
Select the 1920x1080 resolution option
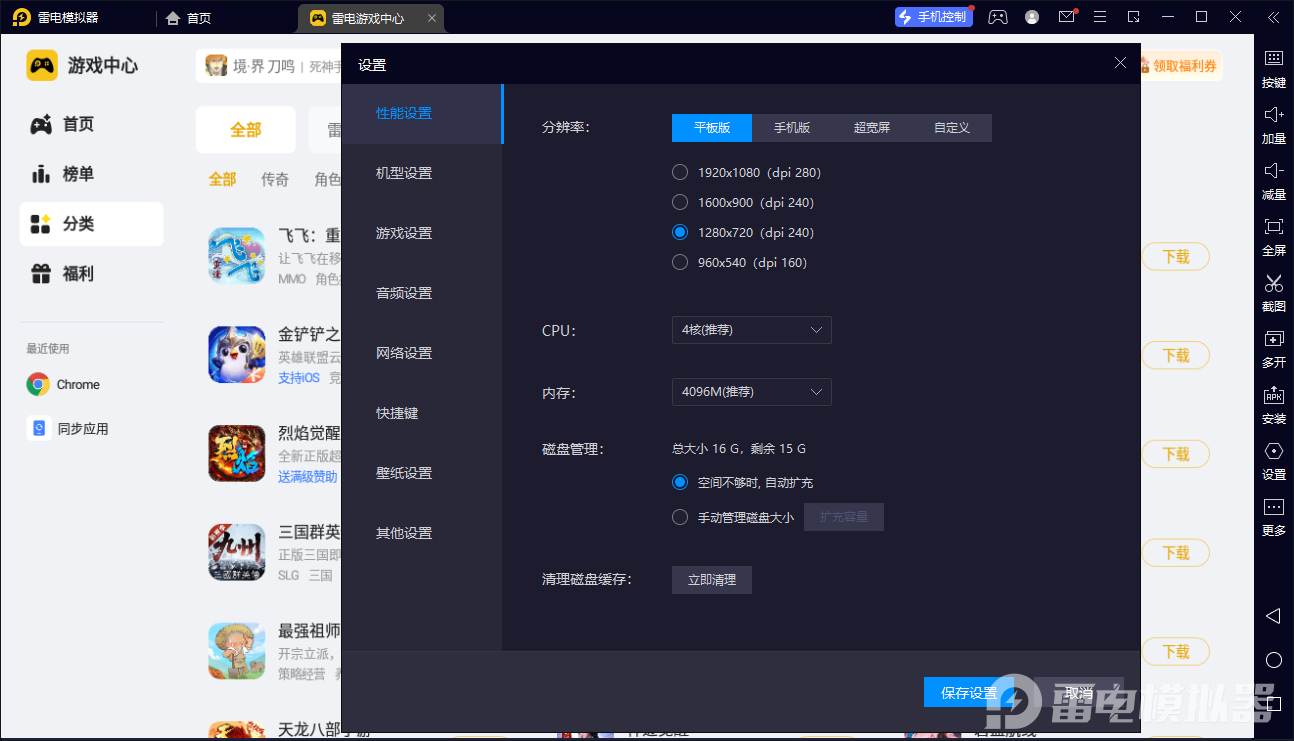680,172
